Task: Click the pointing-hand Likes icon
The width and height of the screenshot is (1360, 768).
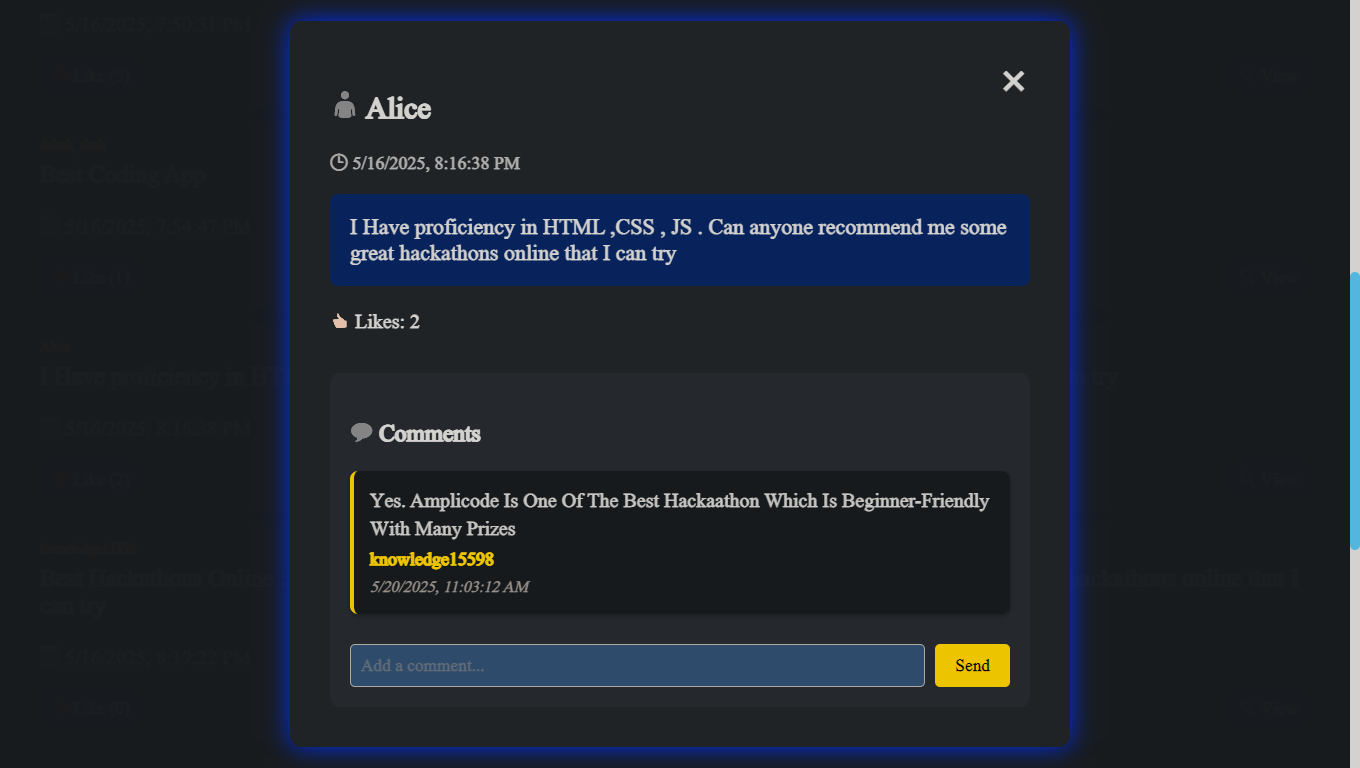Action: pos(340,321)
